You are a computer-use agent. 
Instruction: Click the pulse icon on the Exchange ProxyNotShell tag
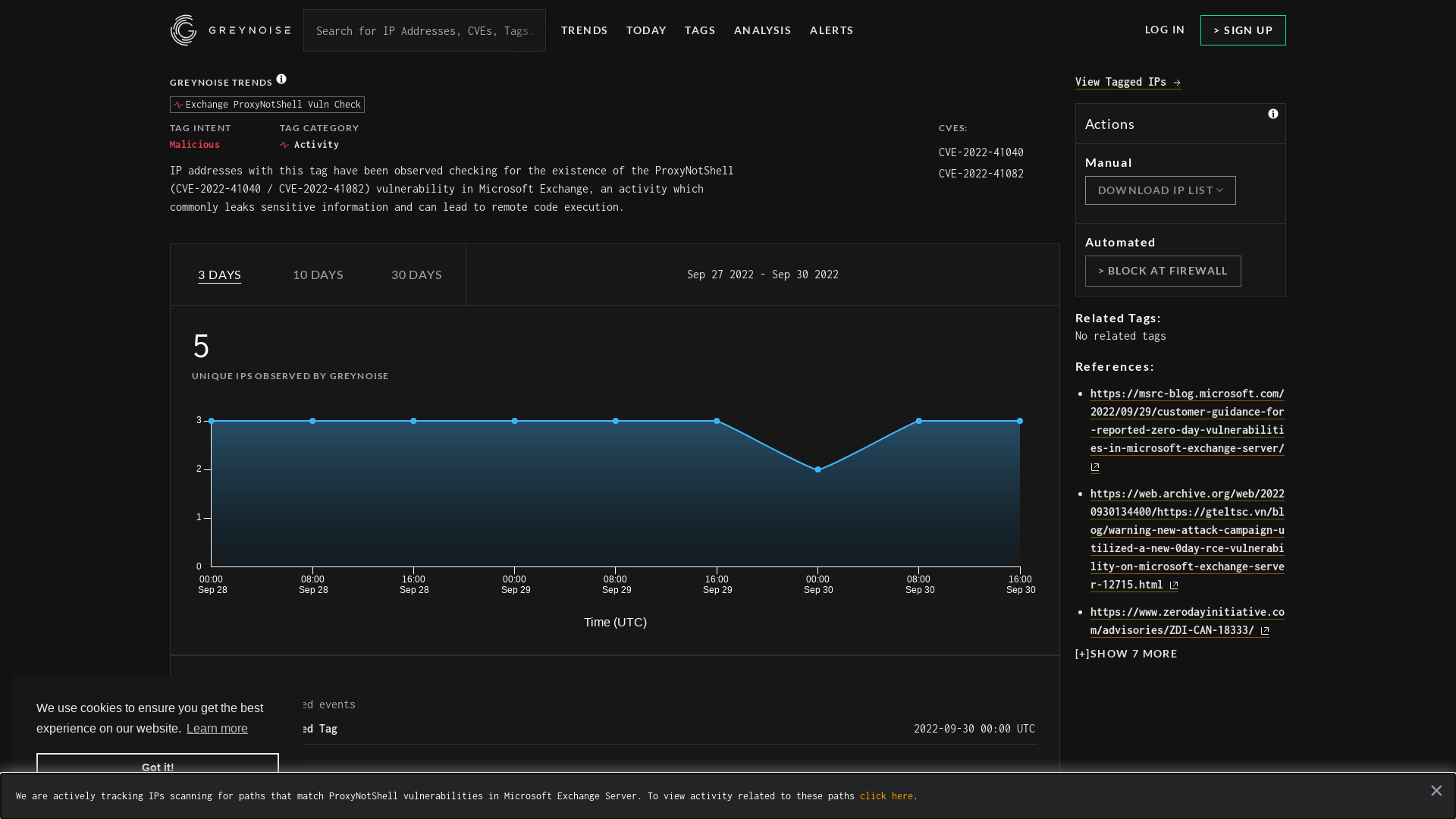pos(179,105)
